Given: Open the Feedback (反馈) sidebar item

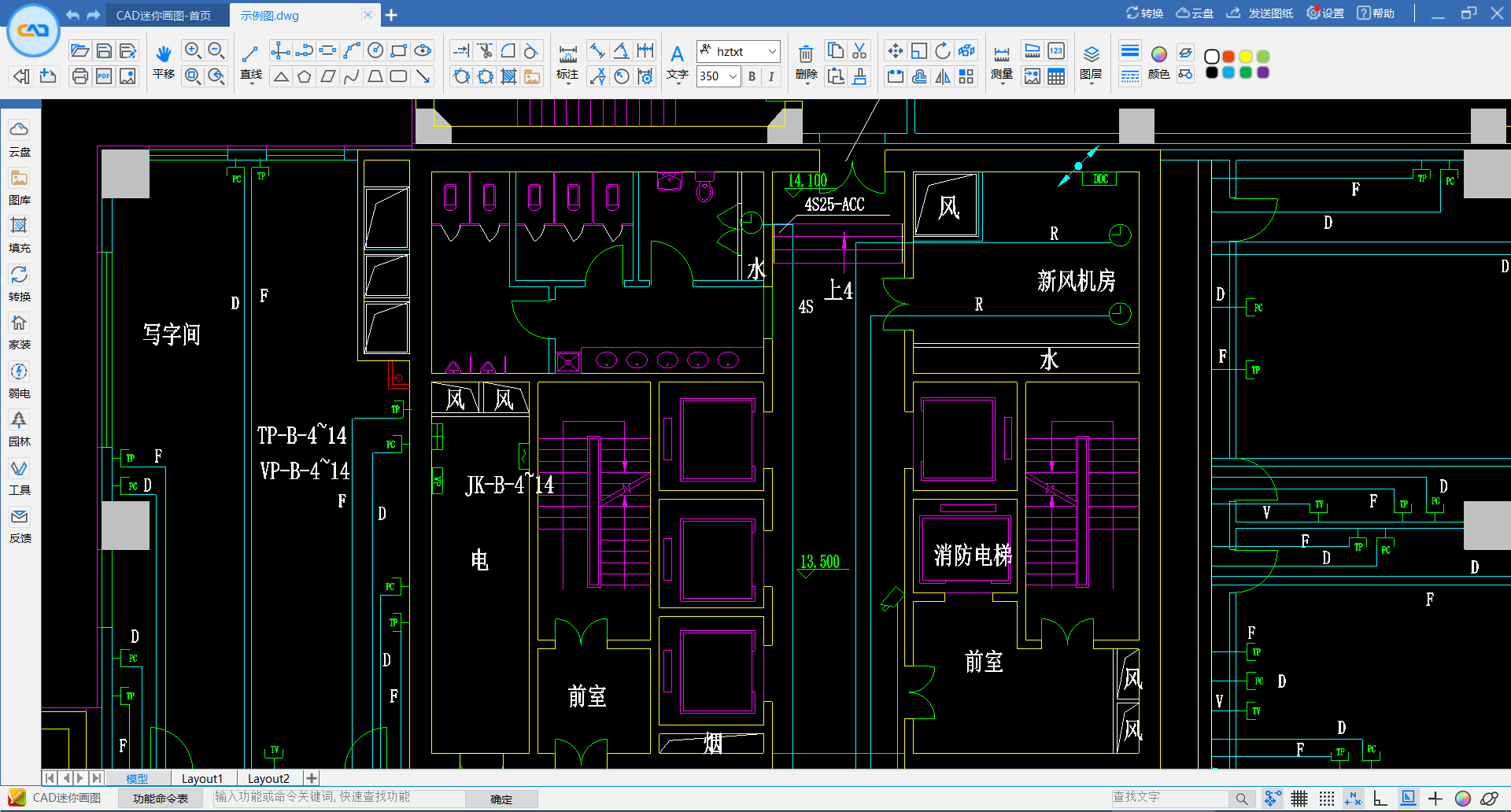Looking at the screenshot, I should click(20, 526).
